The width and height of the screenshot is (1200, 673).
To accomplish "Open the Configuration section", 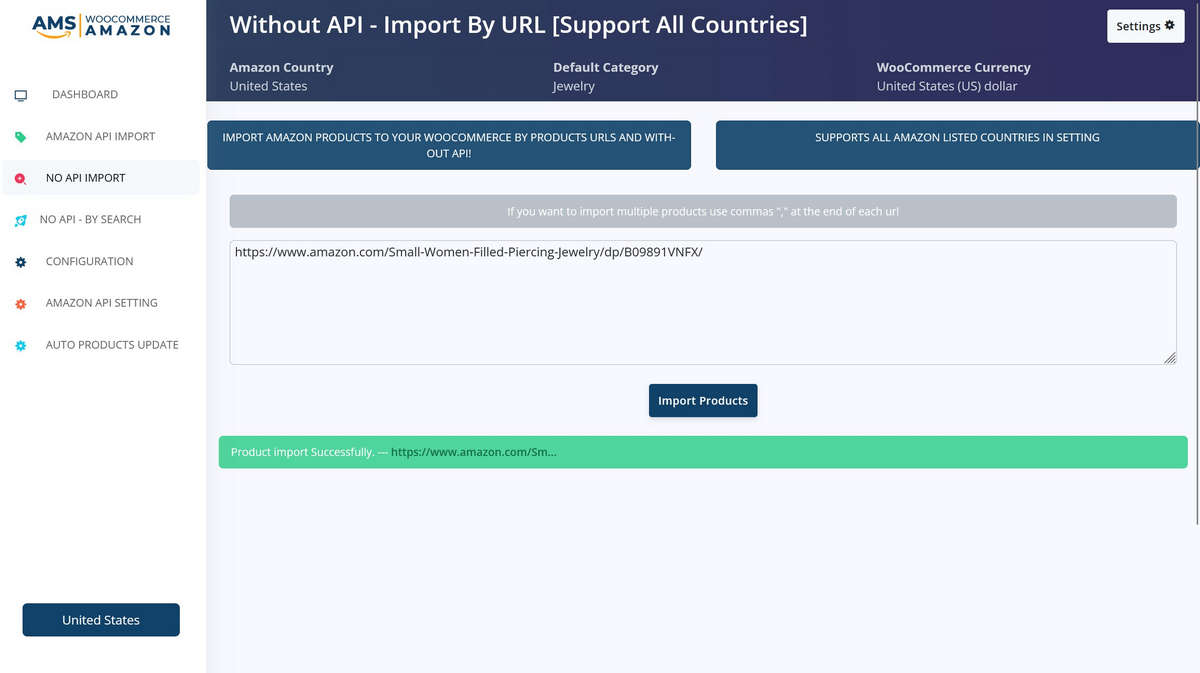I will [89, 261].
